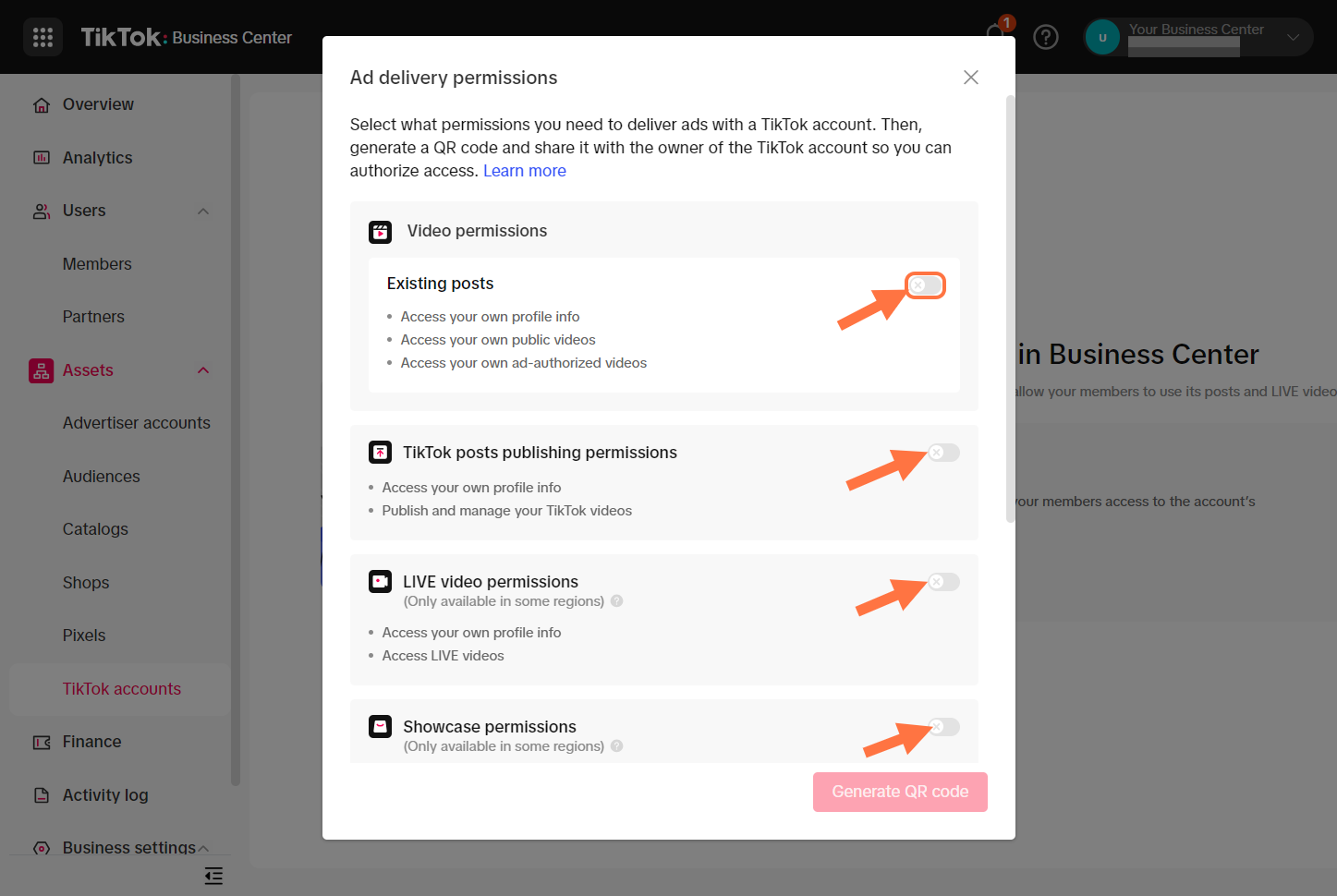This screenshot has height=896, width=1337.
Task: Click the apps grid icon in top bar
Action: [43, 37]
